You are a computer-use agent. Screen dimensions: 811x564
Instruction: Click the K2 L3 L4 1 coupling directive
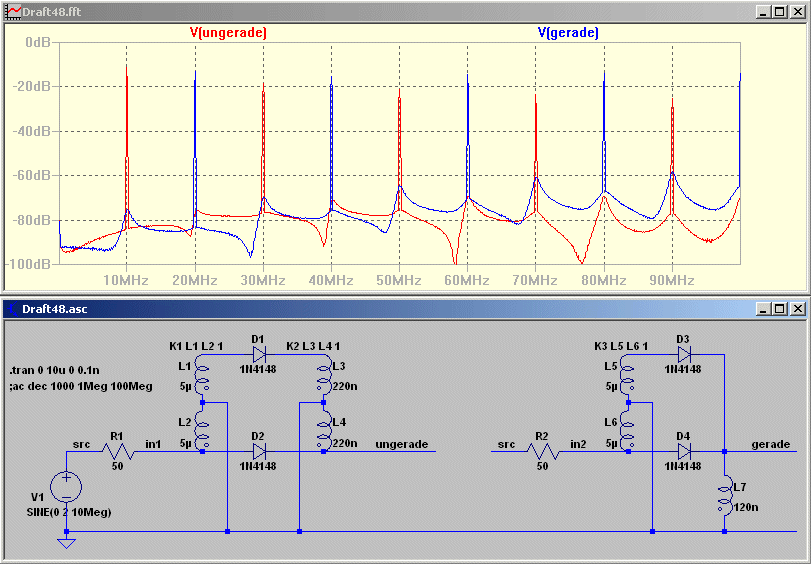coord(313,346)
